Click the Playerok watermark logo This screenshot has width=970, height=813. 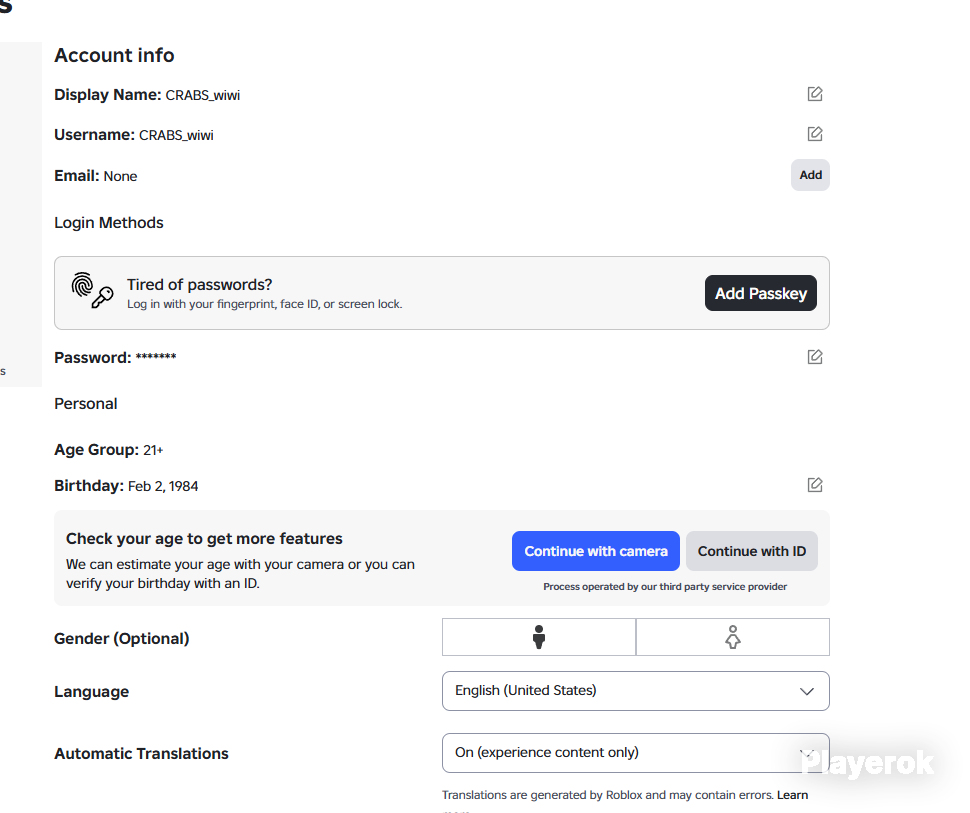coord(867,763)
